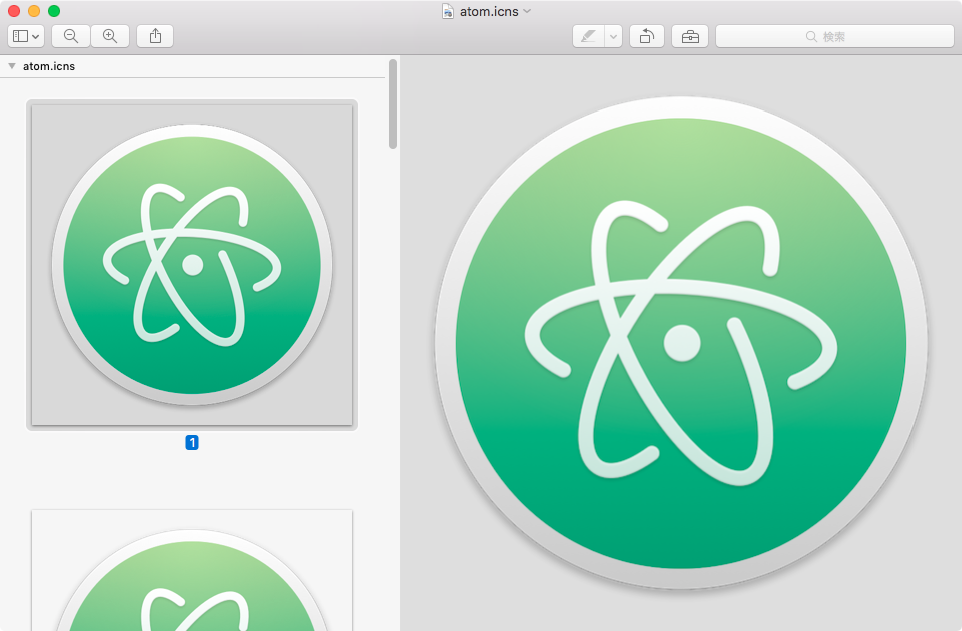Select the first atom icon thumbnail
The width and height of the screenshot is (962, 631).
pos(192,265)
